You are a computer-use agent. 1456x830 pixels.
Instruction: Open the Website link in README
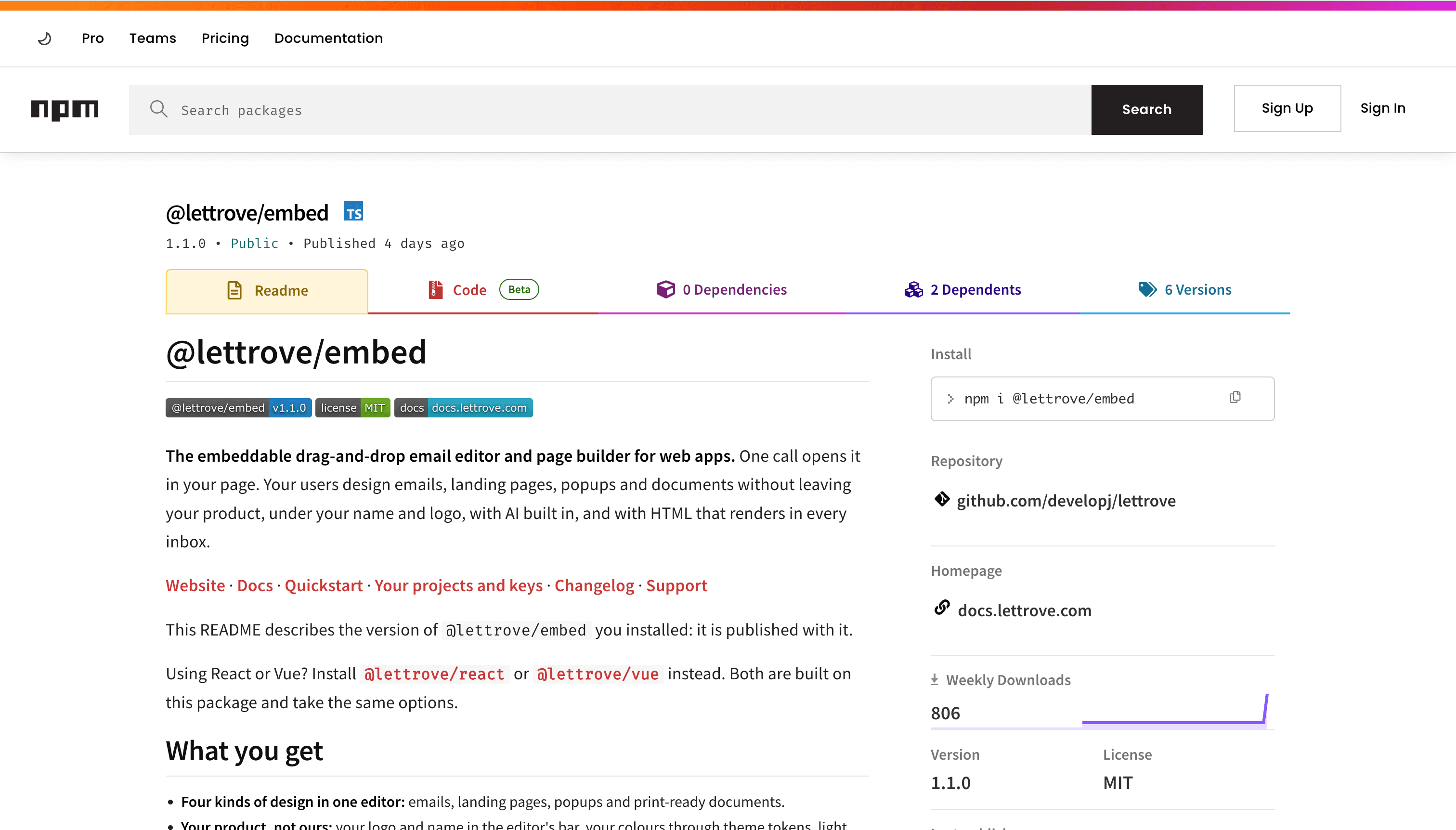point(195,585)
